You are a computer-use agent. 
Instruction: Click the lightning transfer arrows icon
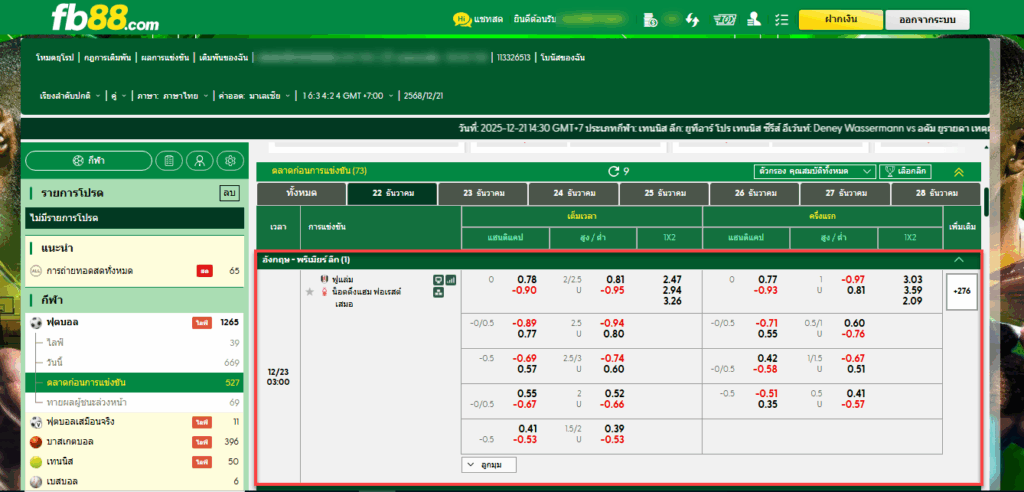click(x=692, y=20)
